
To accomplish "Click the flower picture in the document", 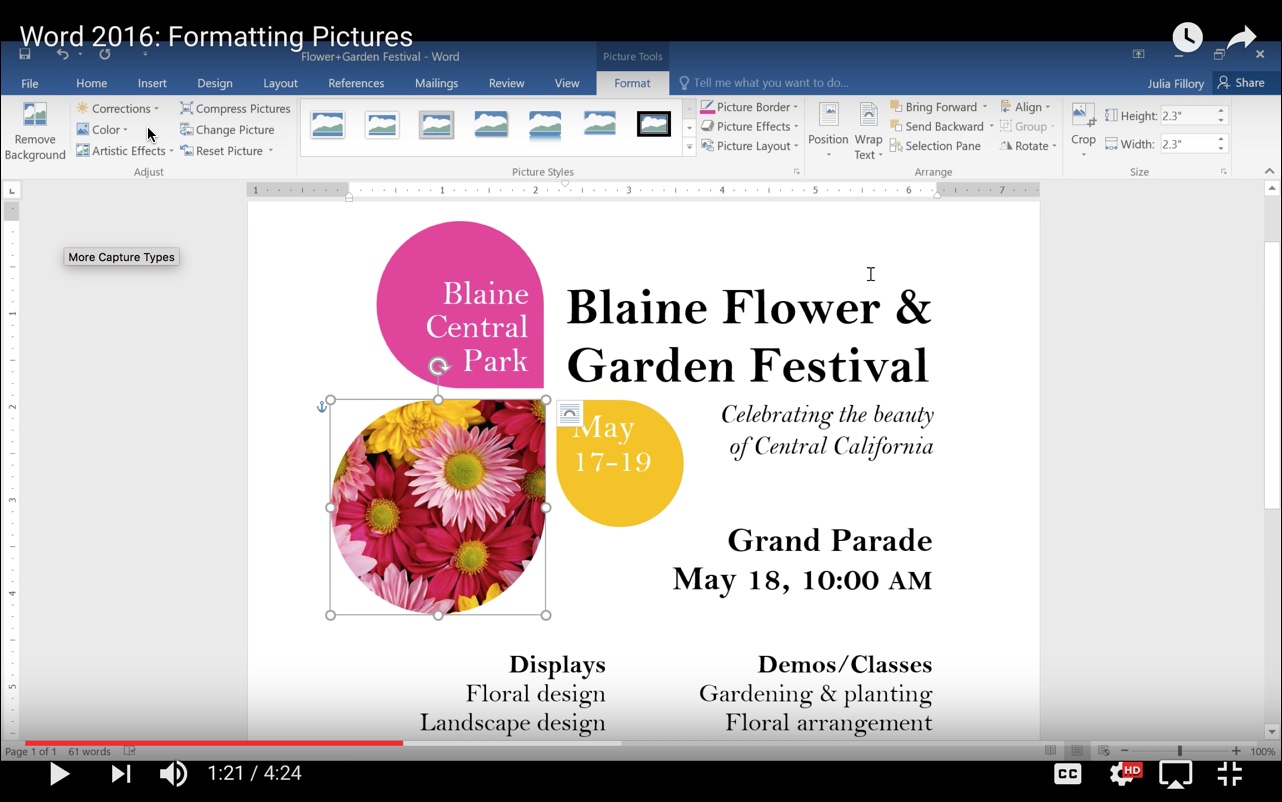I will point(438,507).
